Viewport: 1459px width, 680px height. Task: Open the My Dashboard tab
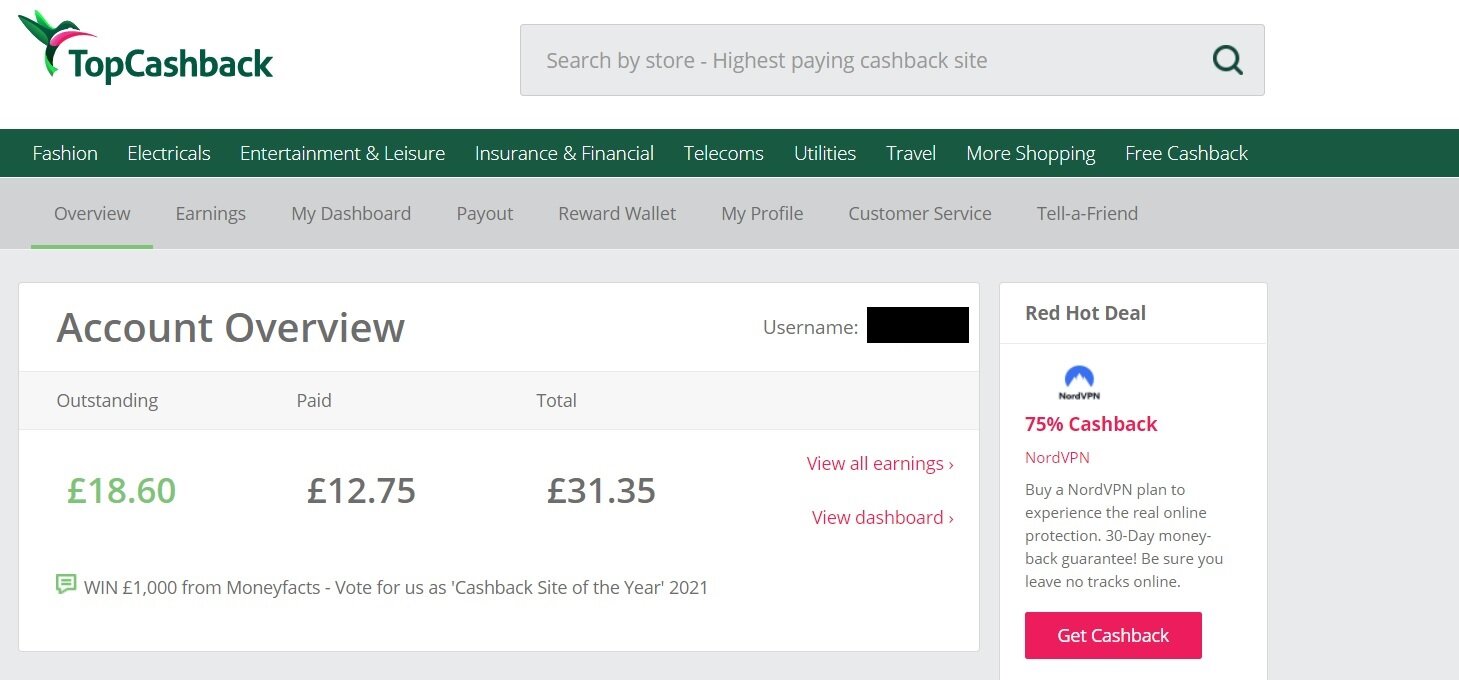tap(351, 213)
